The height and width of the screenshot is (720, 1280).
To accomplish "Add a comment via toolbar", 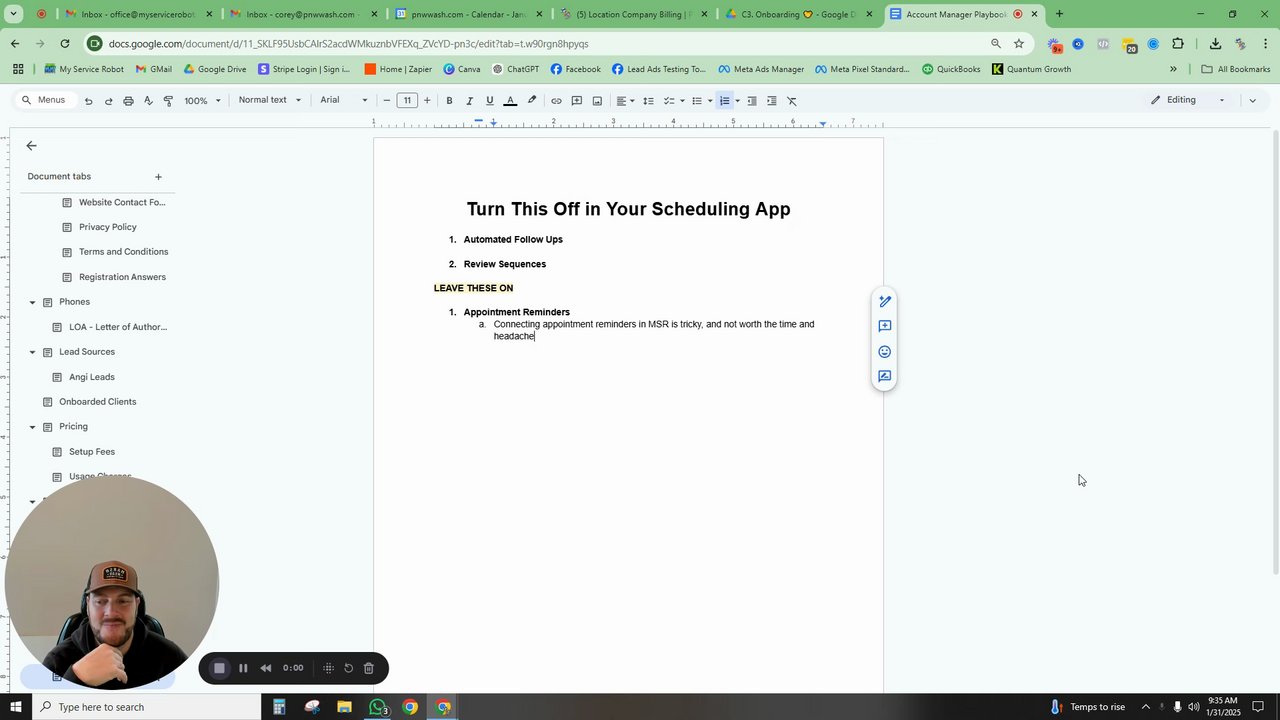I will click(x=576, y=101).
